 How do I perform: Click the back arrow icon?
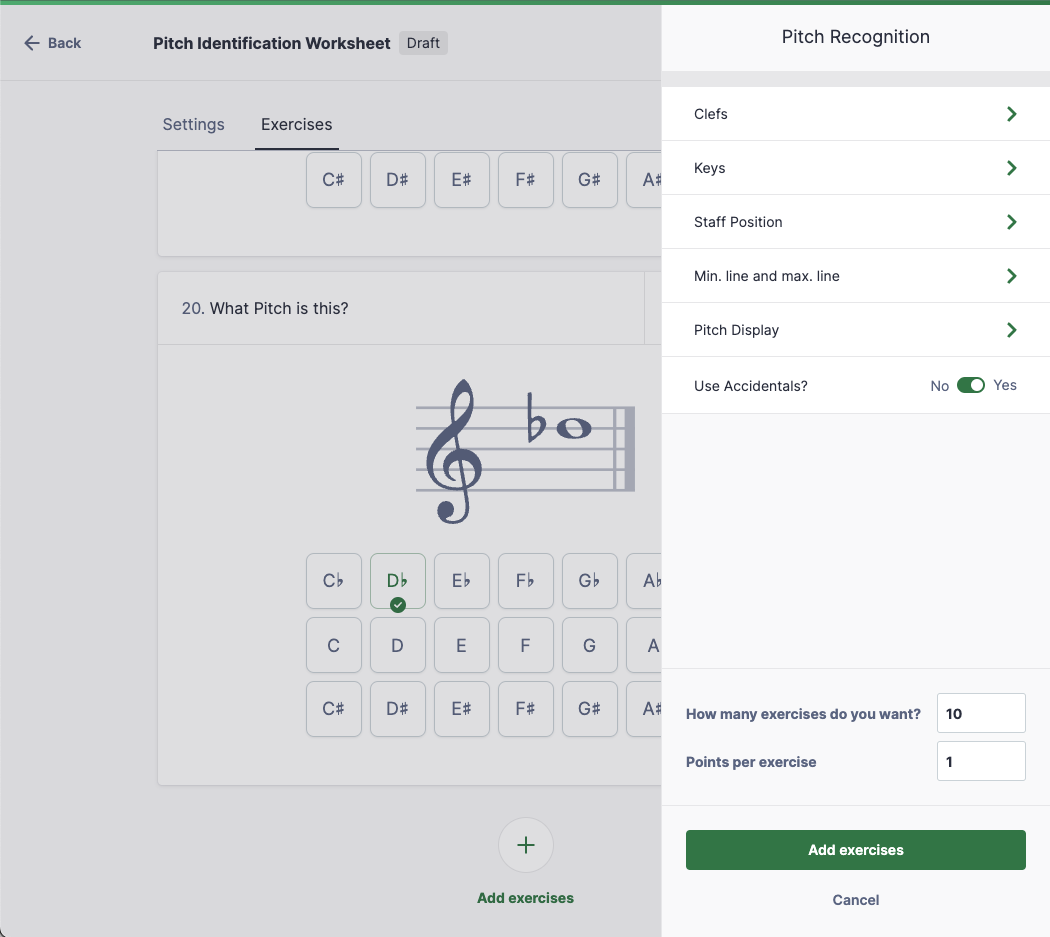29,43
